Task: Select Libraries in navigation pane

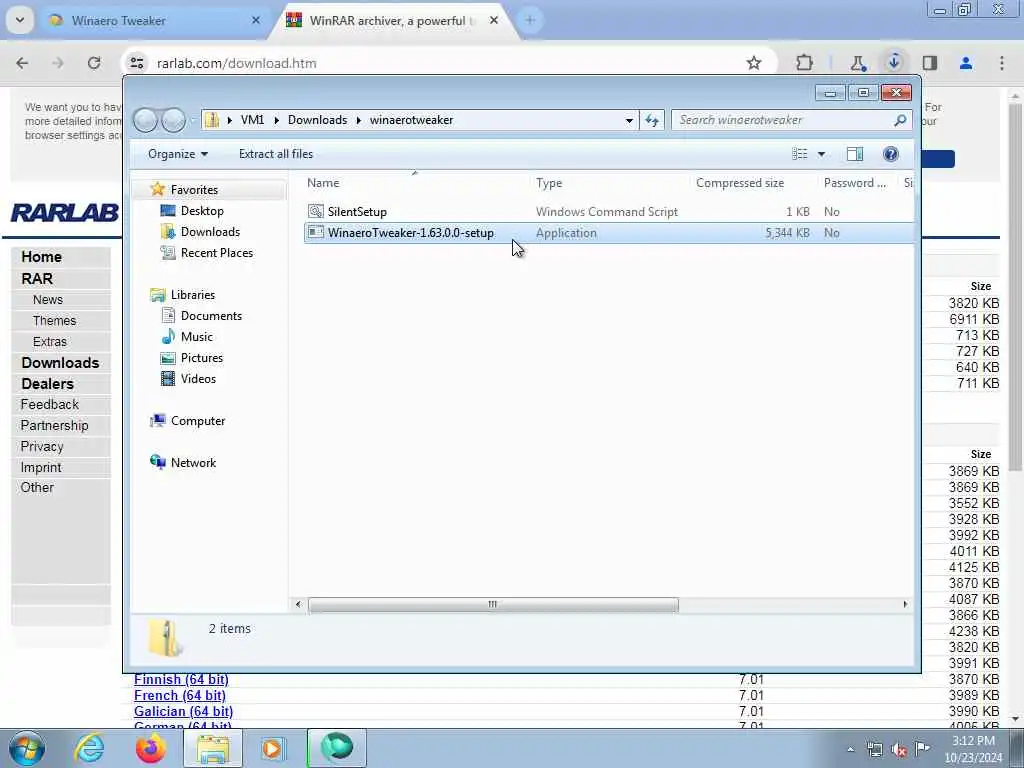Action: [x=193, y=295]
